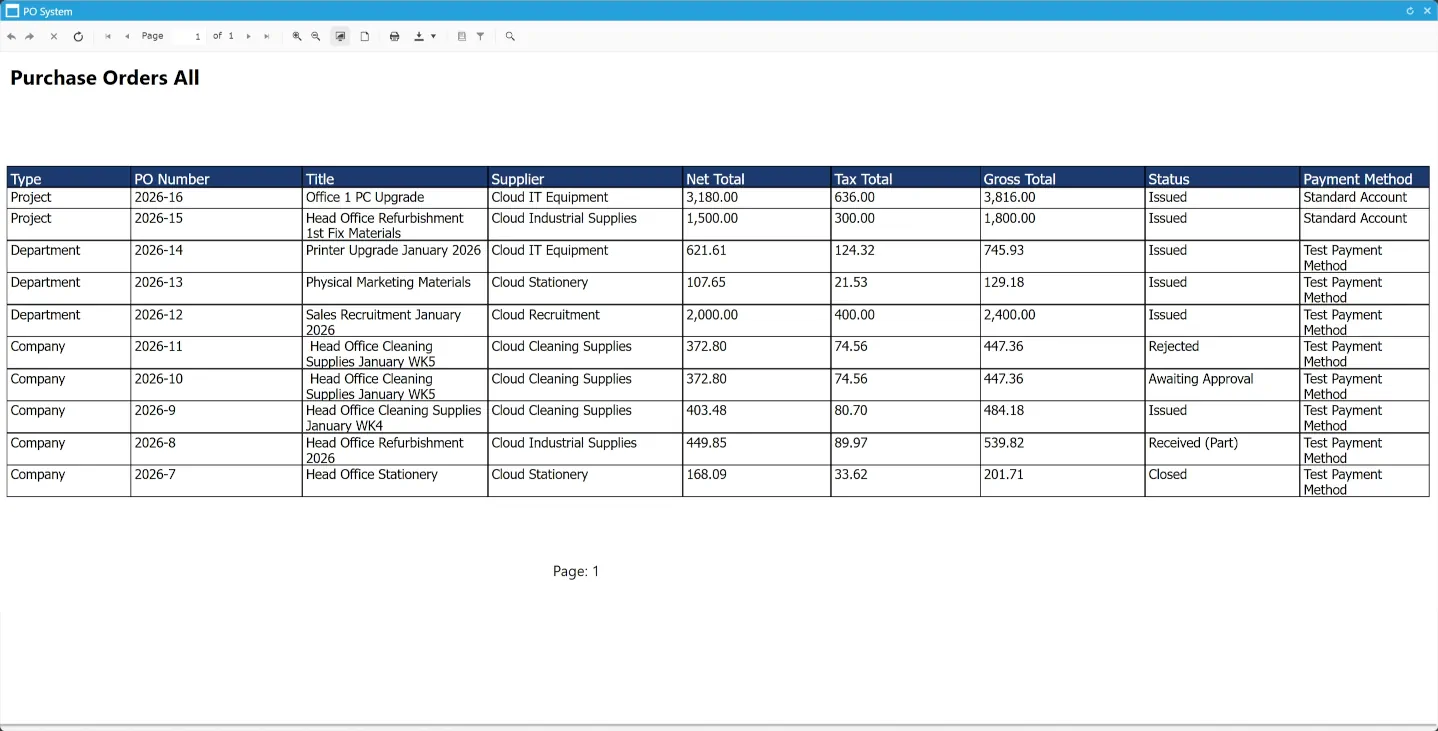Click the Status column header
The height and width of the screenshot is (731, 1438).
coord(1222,178)
